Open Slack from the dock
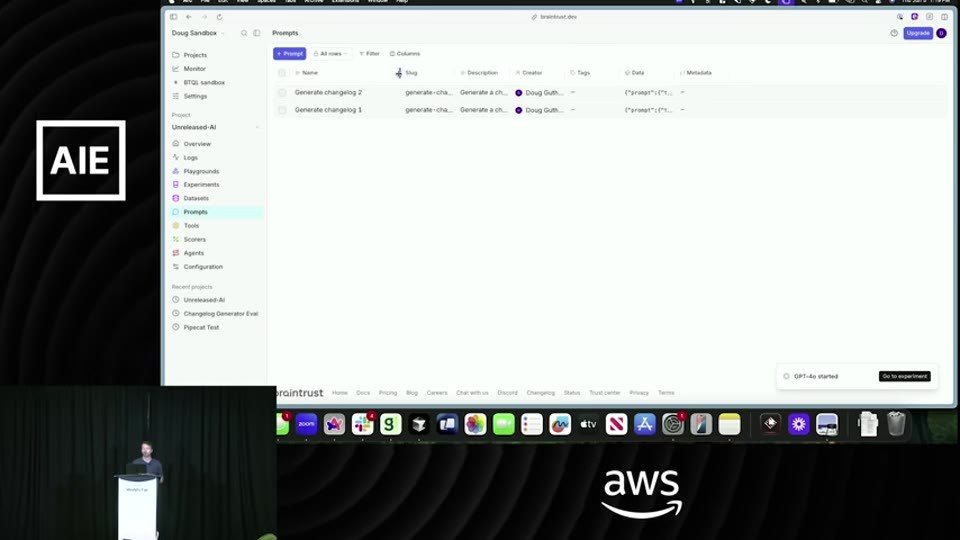 click(x=362, y=424)
